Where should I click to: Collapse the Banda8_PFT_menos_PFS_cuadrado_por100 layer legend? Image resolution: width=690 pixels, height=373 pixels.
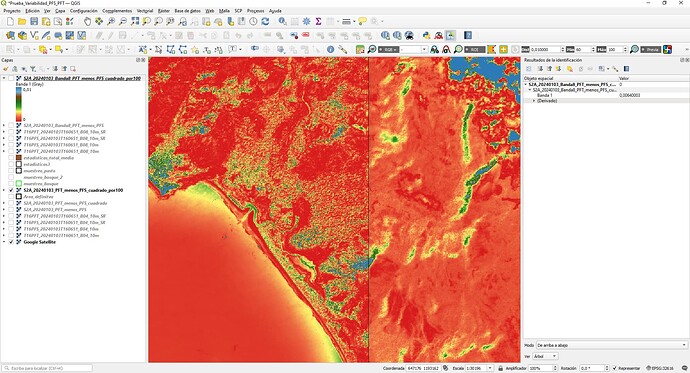[x=4, y=78]
